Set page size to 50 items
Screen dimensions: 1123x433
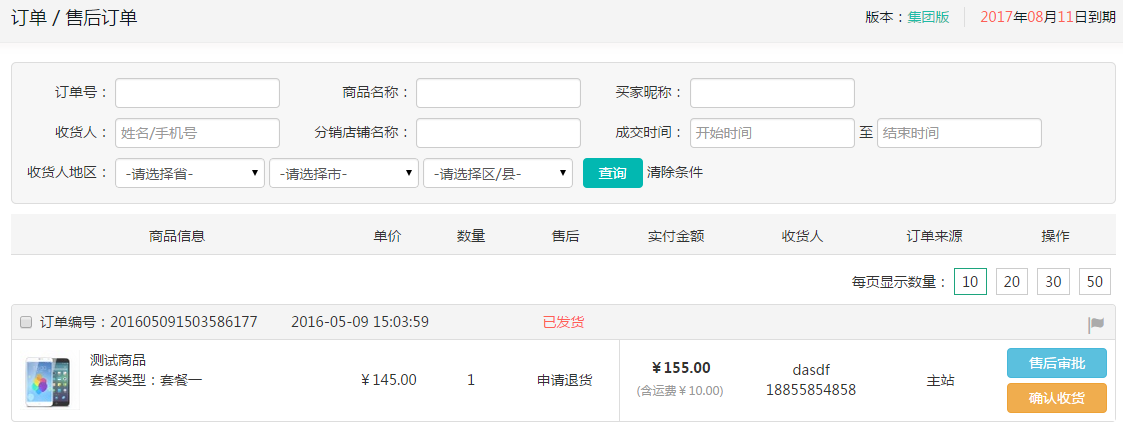tap(1094, 282)
